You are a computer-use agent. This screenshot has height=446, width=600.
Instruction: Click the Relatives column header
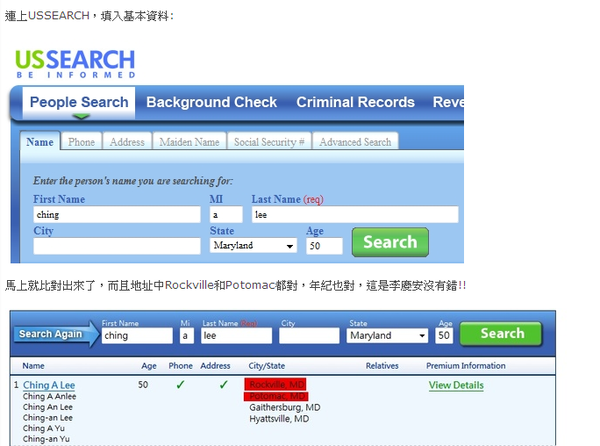(x=382, y=366)
